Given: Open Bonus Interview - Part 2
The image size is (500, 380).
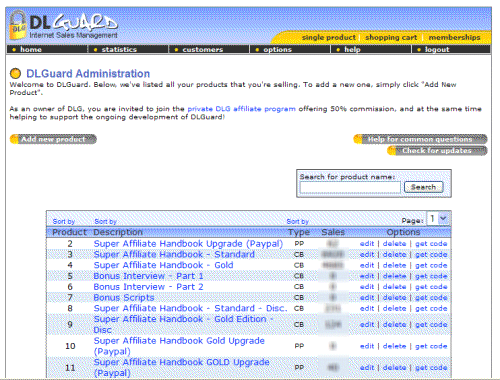Looking at the screenshot, I should pyautogui.click(x=148, y=287).
